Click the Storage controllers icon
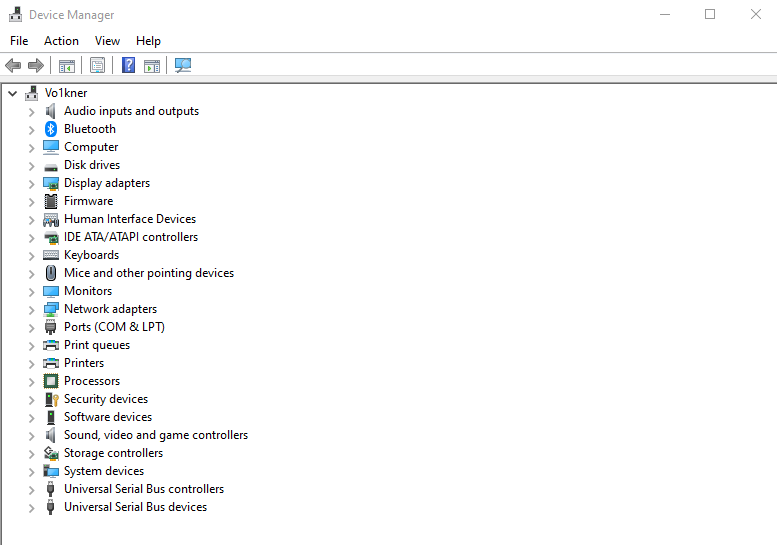777x545 pixels. click(51, 453)
